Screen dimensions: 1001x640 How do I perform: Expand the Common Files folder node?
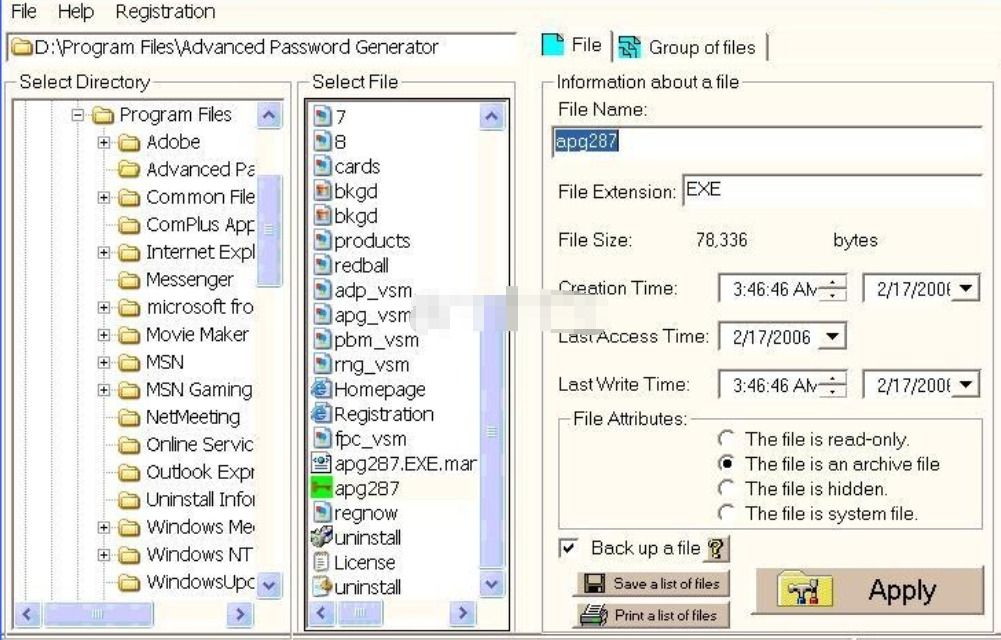(103, 197)
